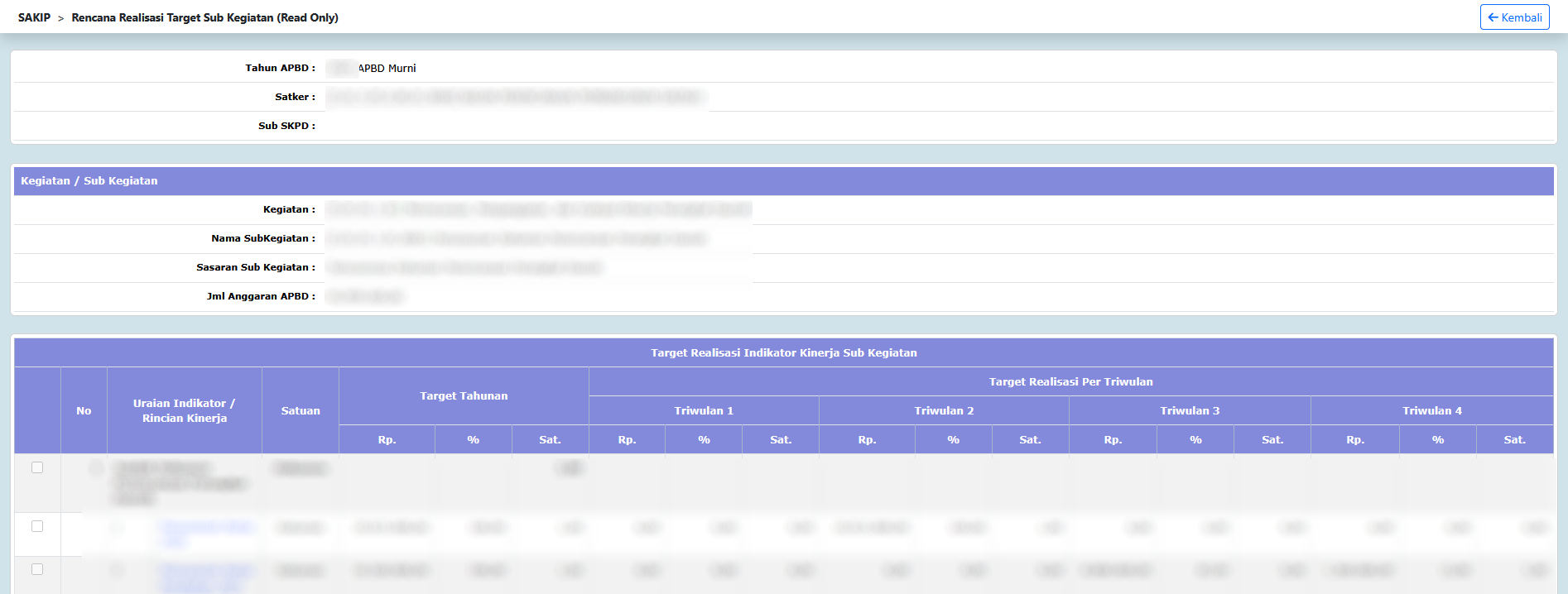The width and height of the screenshot is (1568, 594).
Task: Click the Triwulan 3 column header
Action: pos(1190,410)
